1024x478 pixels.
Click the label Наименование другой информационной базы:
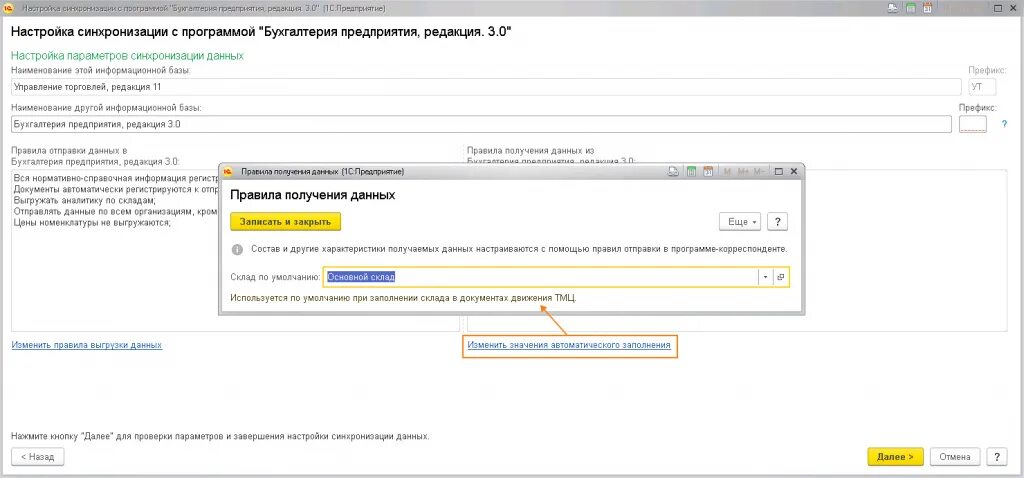click(x=106, y=107)
